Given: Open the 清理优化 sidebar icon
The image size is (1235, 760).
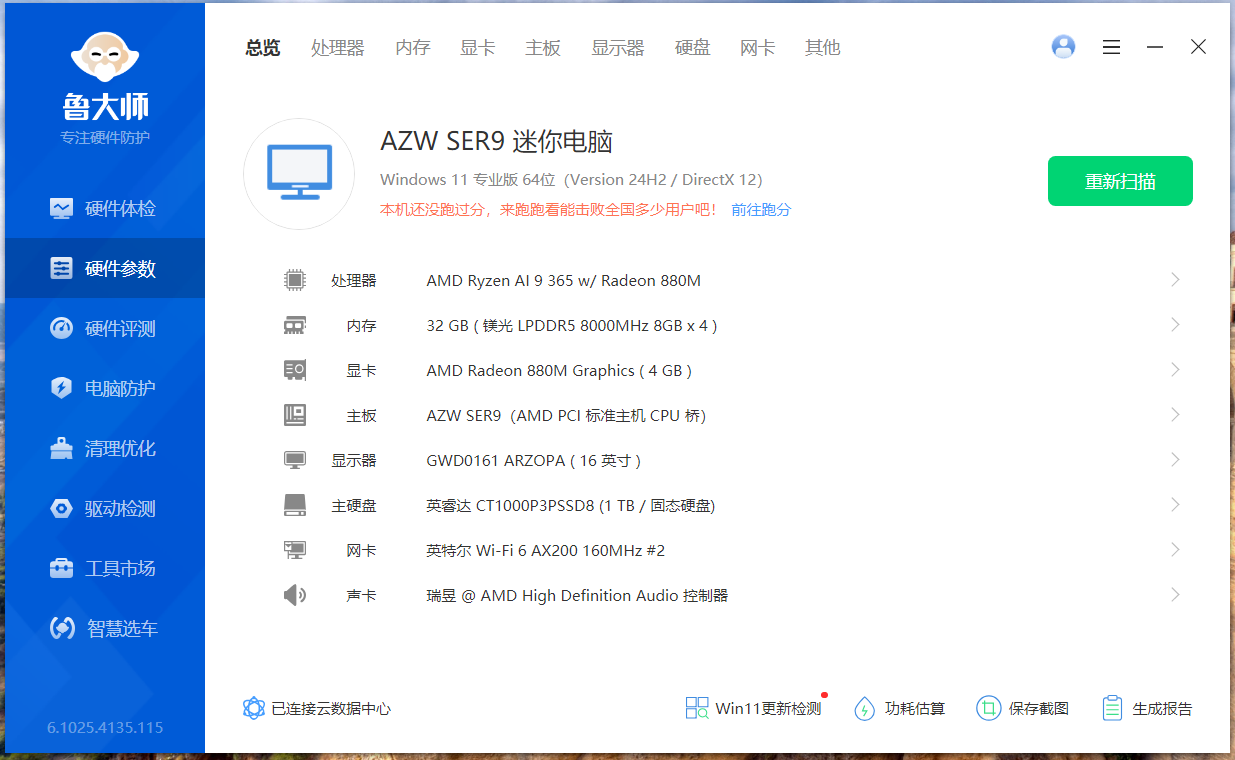Looking at the screenshot, I should tap(62, 448).
